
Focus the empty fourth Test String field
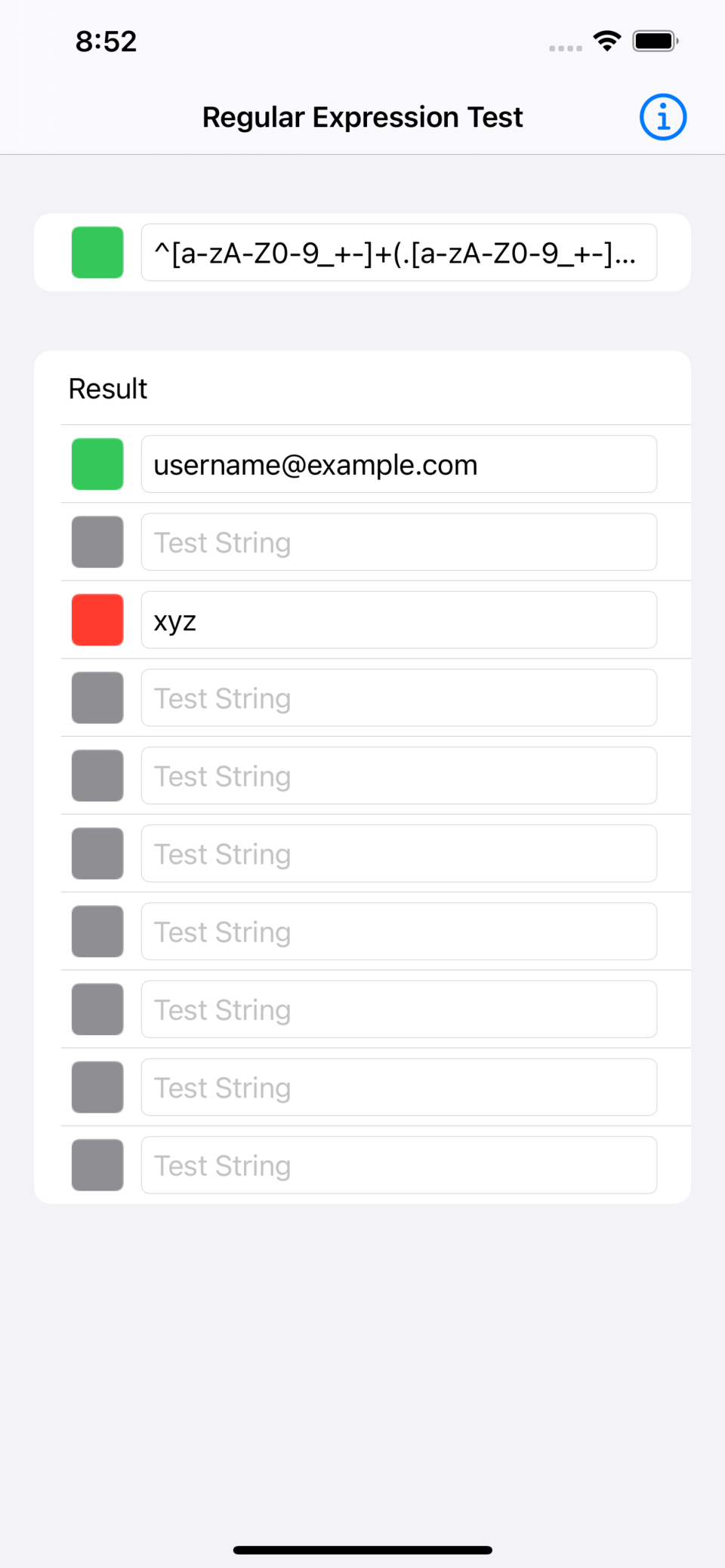(x=398, y=698)
